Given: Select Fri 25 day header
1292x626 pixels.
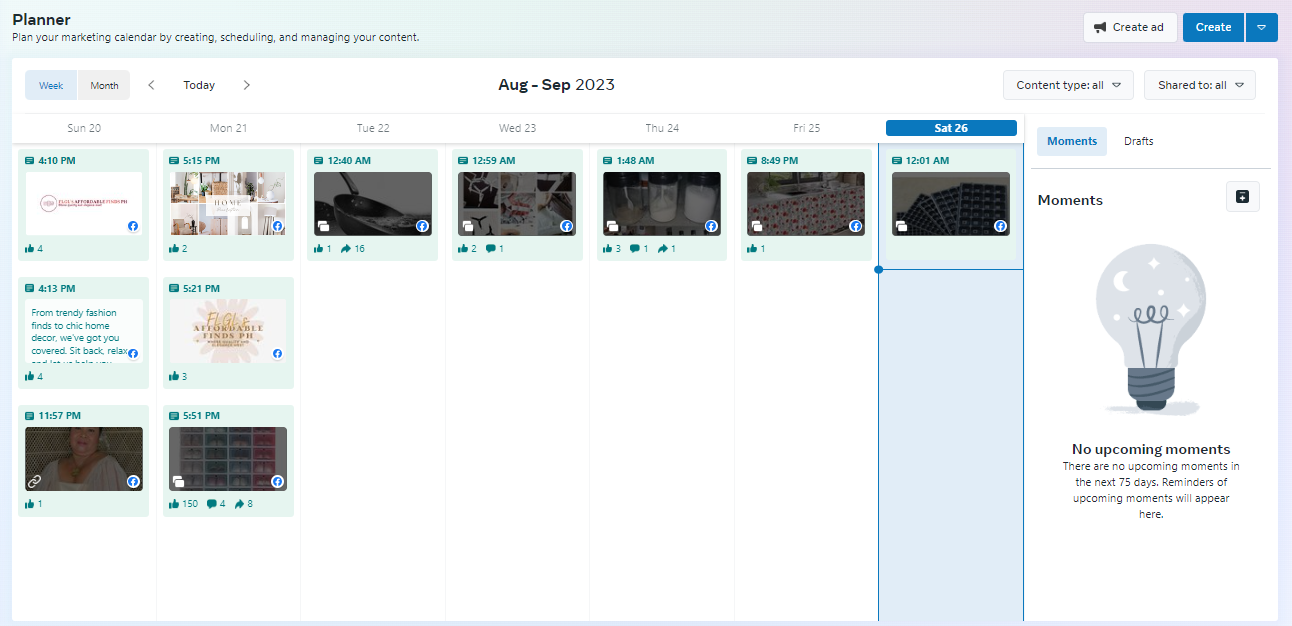Looking at the screenshot, I should pyautogui.click(x=806, y=128).
